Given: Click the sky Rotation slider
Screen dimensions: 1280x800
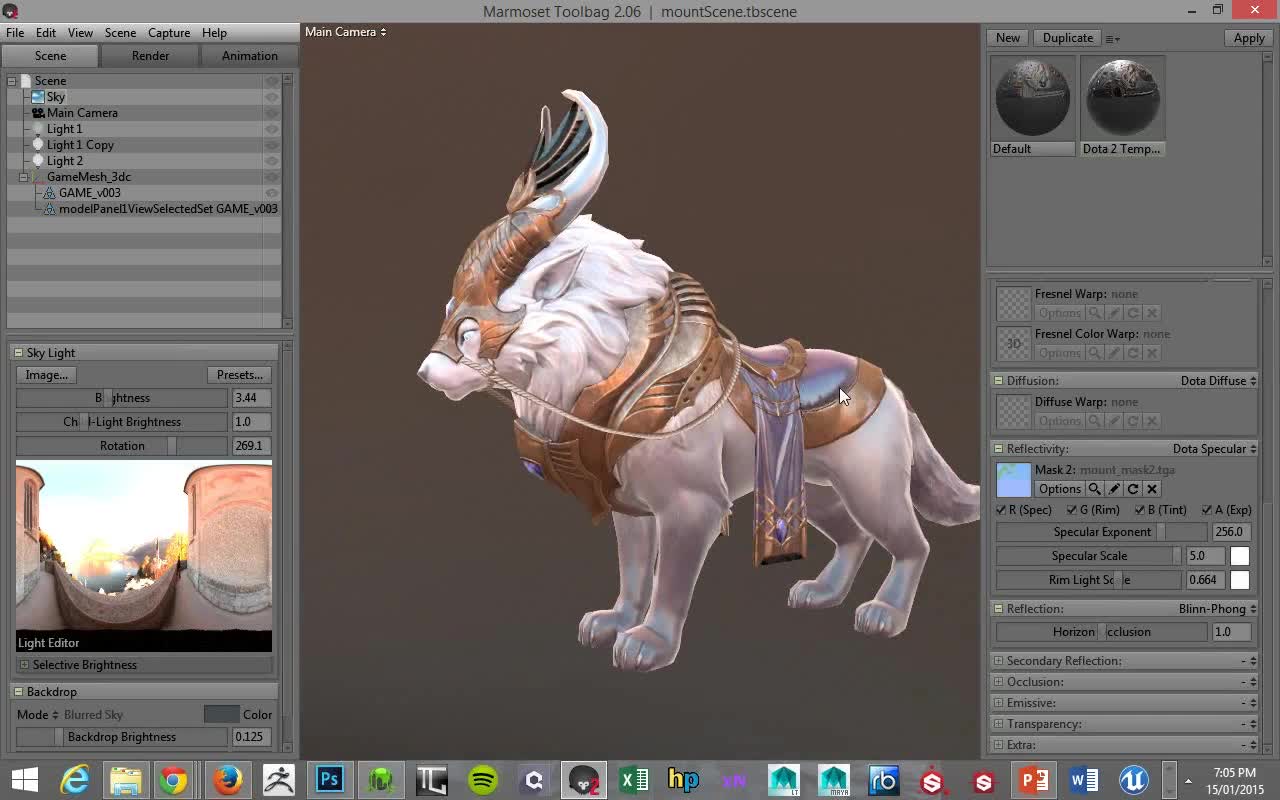Looking at the screenshot, I should [x=122, y=446].
